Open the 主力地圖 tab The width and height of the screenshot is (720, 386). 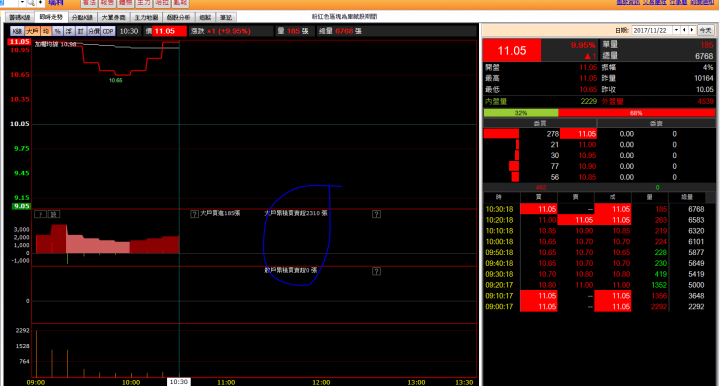(x=146, y=17)
